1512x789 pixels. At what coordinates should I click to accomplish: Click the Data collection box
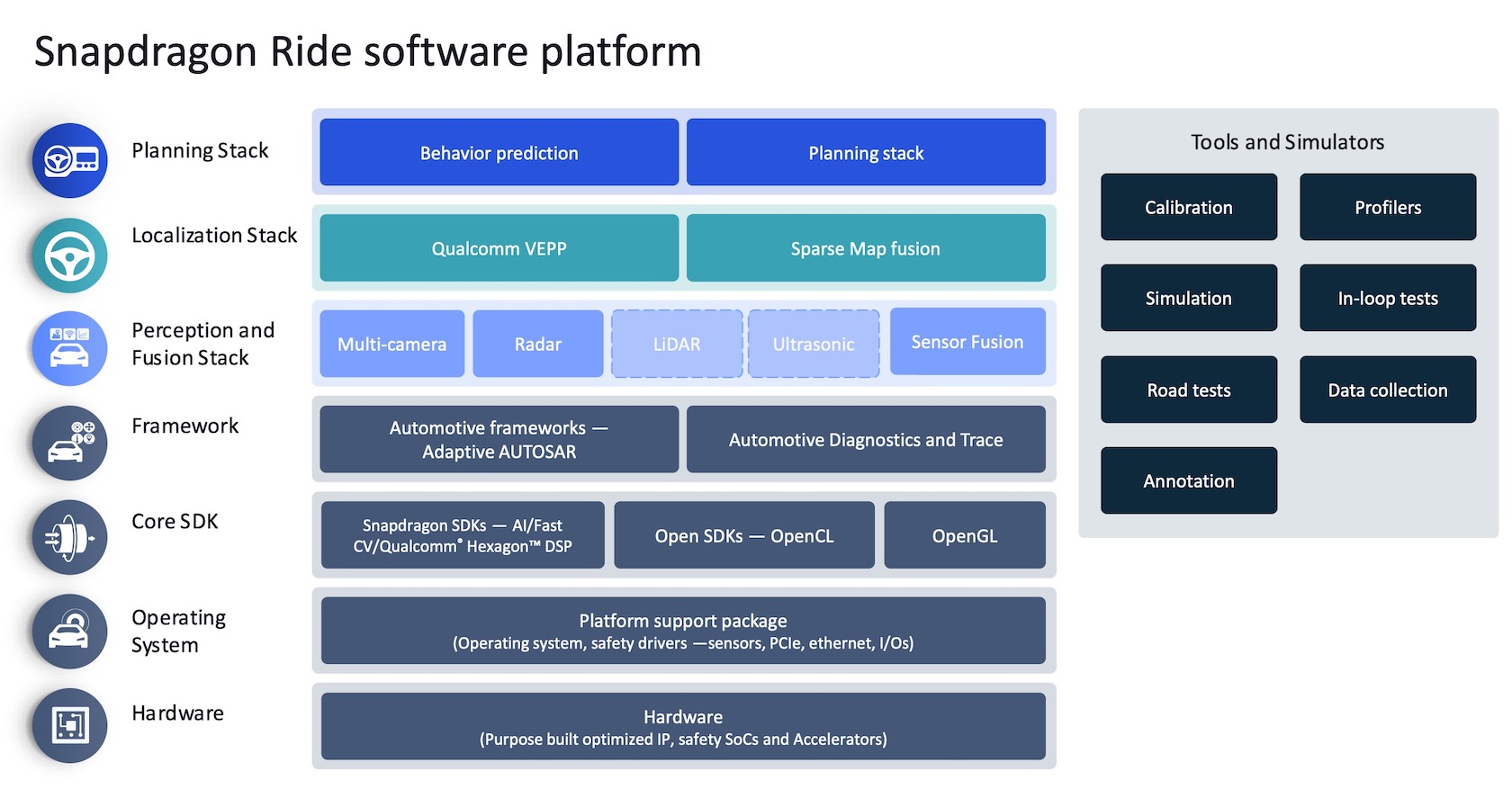(x=1388, y=390)
